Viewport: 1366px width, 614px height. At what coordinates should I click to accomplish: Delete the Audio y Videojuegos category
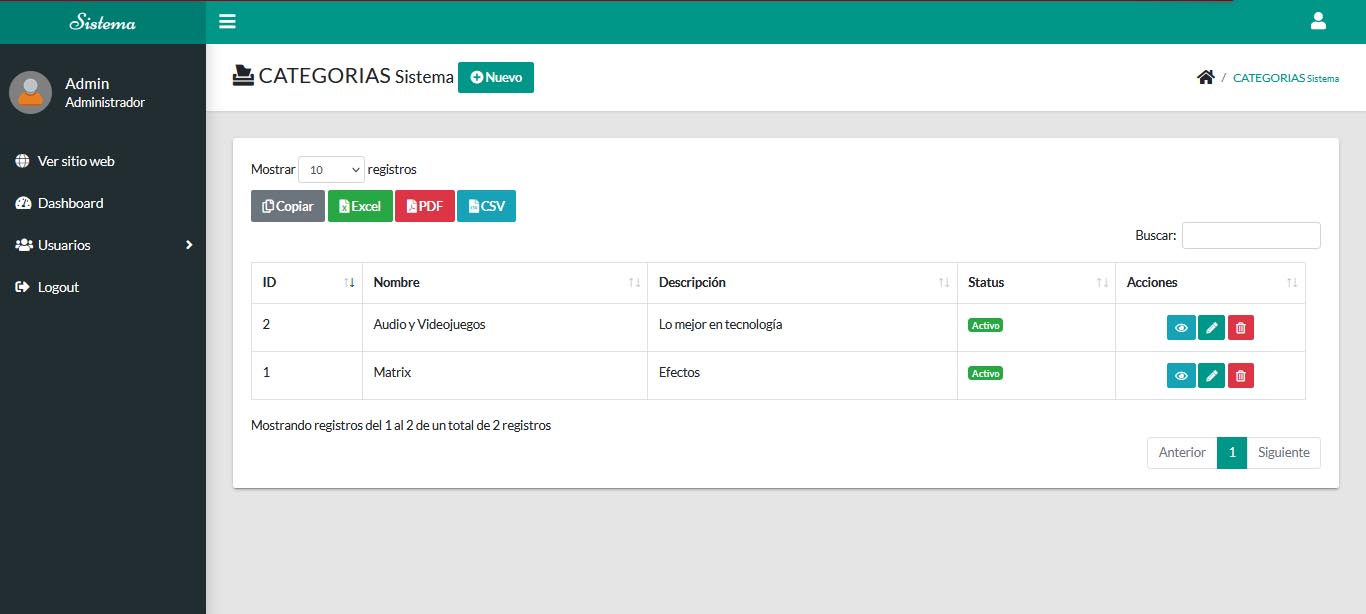(x=1240, y=327)
